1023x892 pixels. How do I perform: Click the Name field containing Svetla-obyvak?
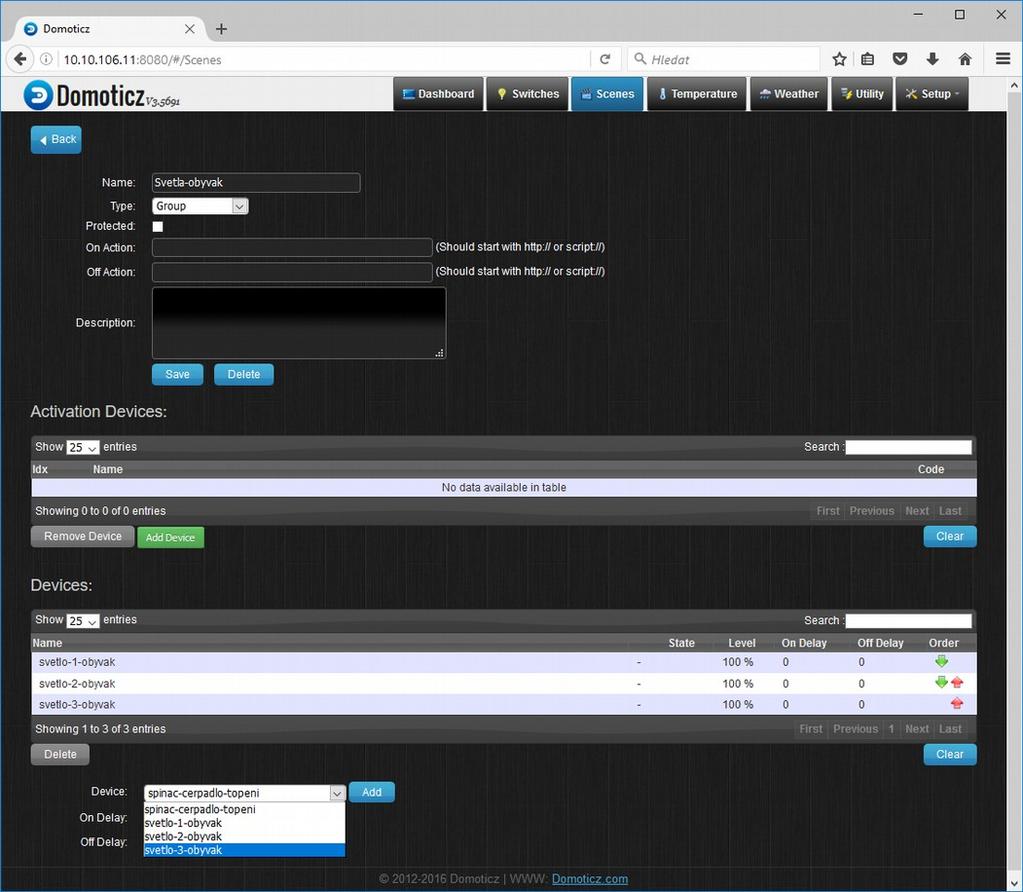[256, 183]
